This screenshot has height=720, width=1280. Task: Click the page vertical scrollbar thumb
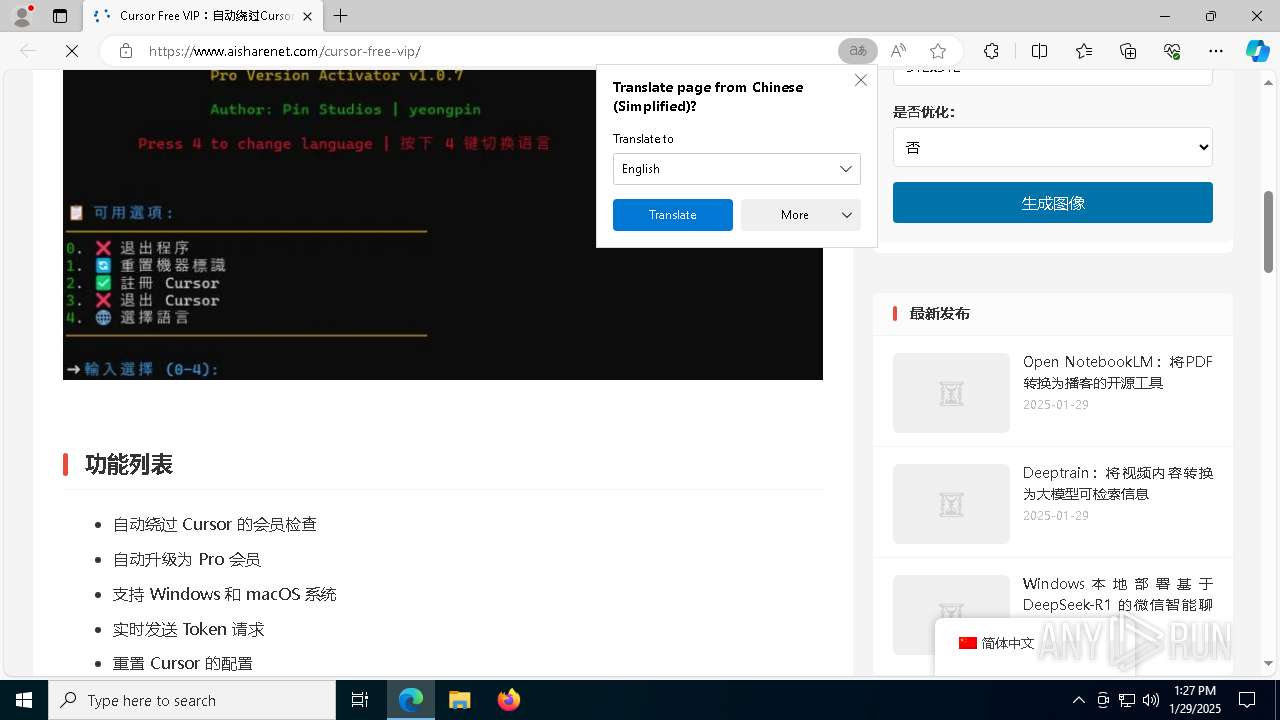(x=1269, y=231)
